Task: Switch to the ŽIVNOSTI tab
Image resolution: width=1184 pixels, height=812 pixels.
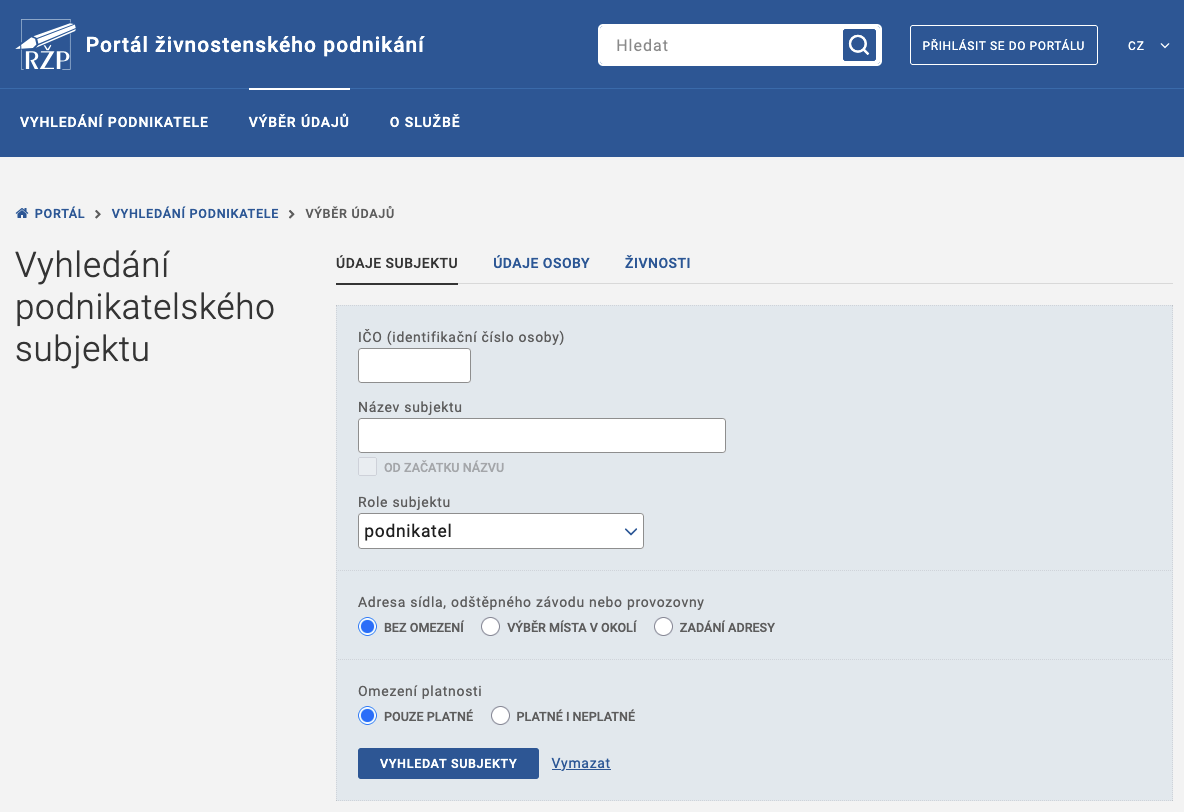Action: 657,263
